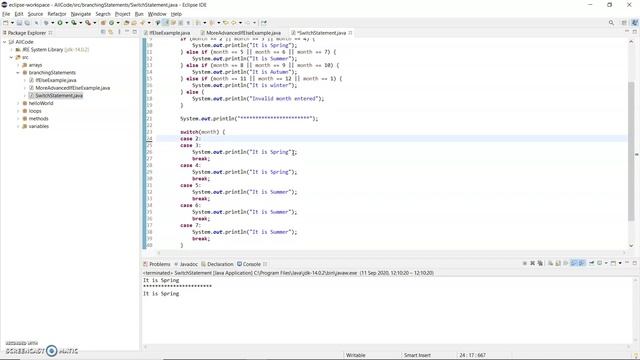640x360 pixels.
Task: Click the editor vertical scrollbar thumb
Action: click(x=631, y=151)
